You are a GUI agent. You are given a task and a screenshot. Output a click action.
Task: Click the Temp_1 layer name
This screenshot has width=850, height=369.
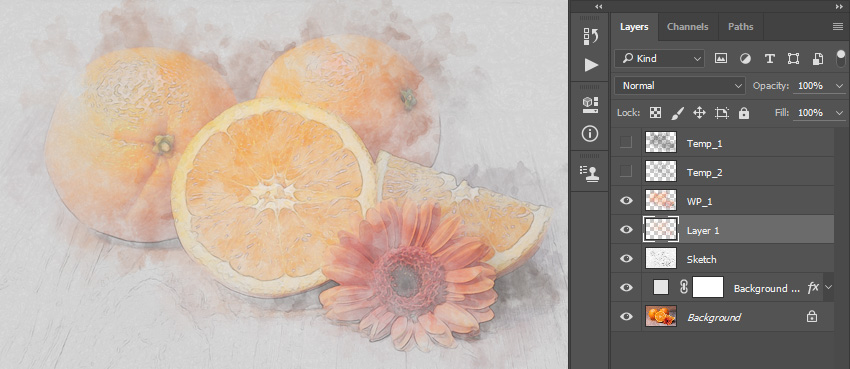704,144
